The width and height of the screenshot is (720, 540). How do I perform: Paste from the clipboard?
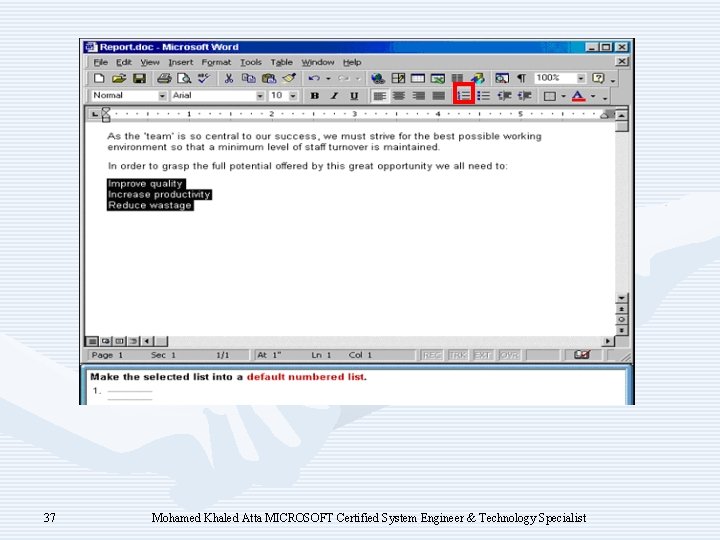269,79
